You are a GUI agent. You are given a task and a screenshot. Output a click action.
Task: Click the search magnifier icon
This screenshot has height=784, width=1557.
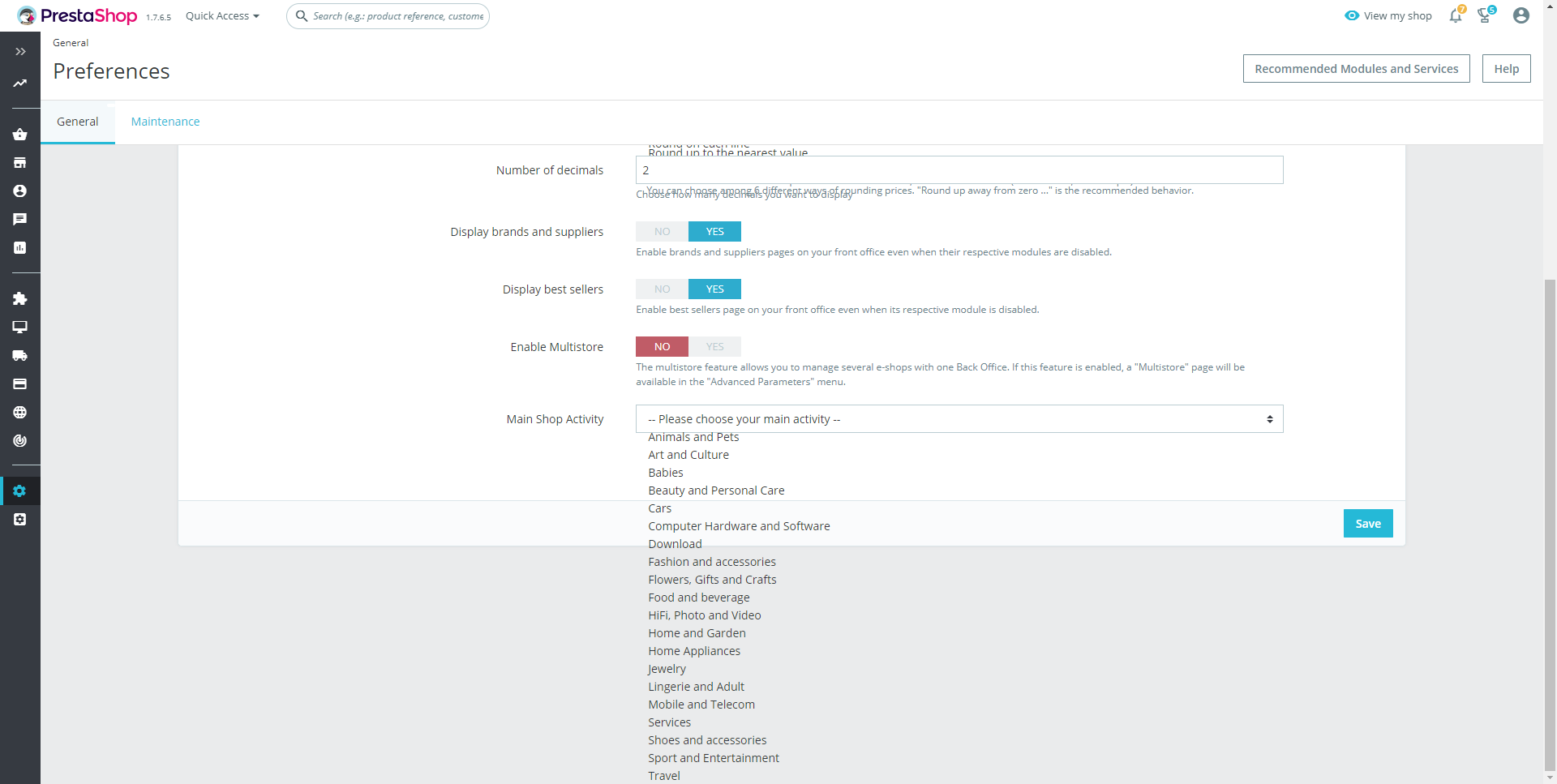click(302, 15)
